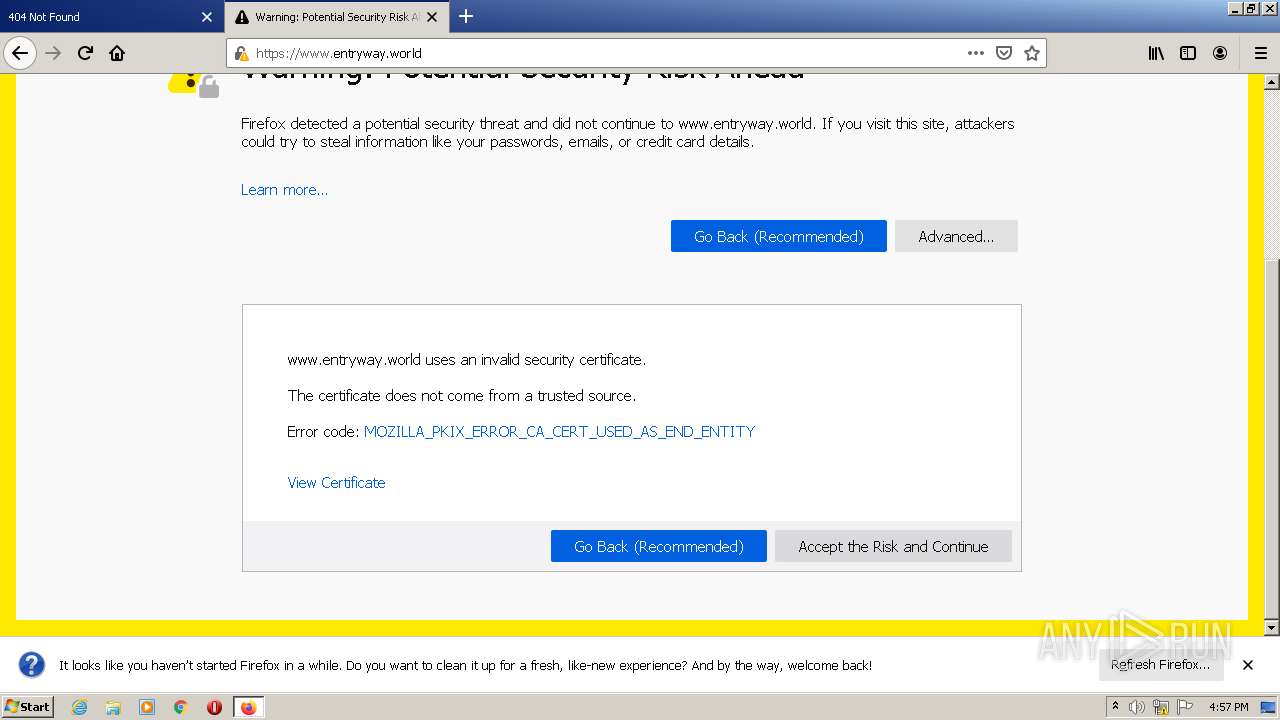
Task: Open Windows Explorer folder in taskbar
Action: [113, 707]
